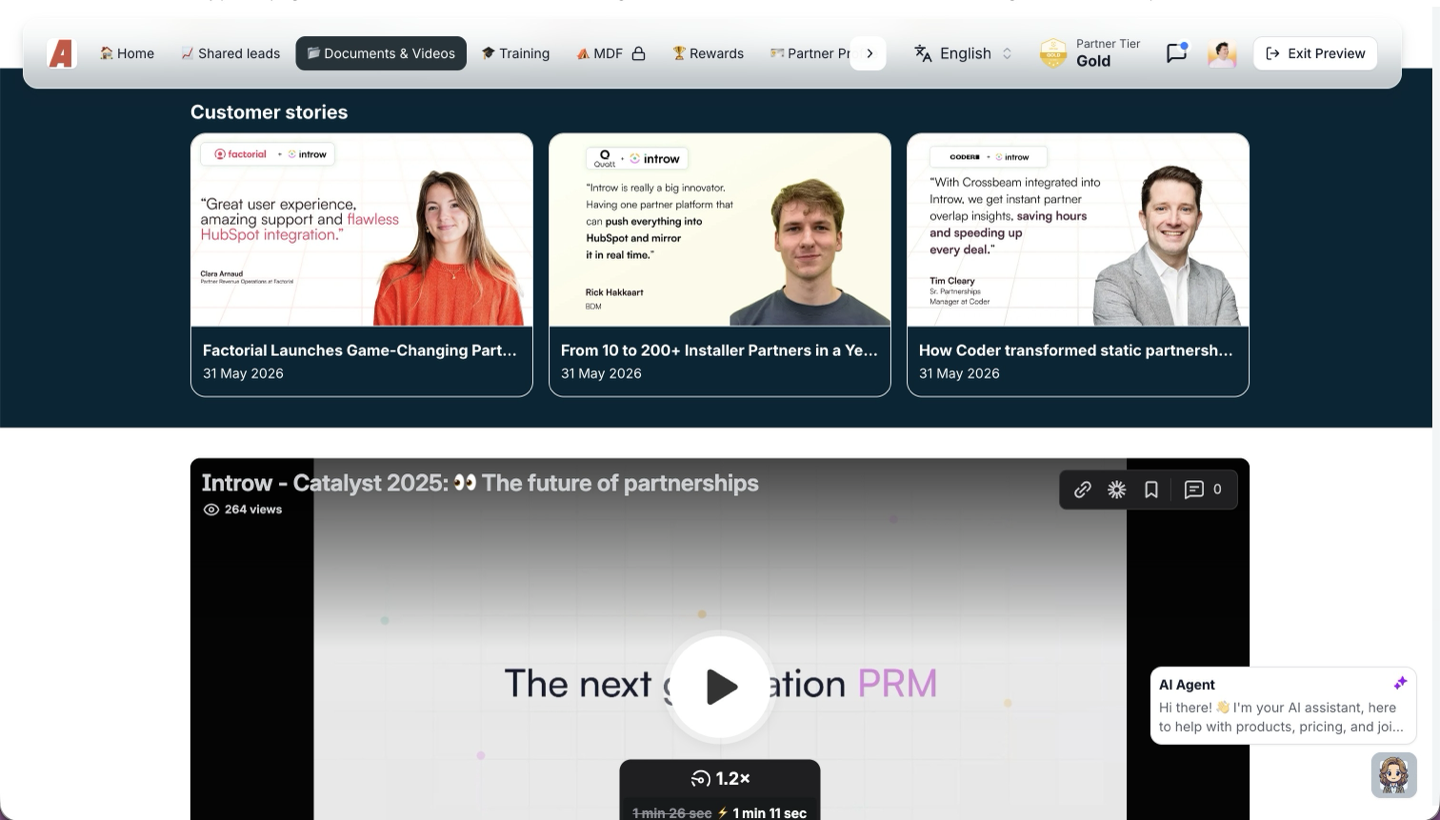Screen dimensions: 1440x820
Task: Open the AI Agent greeting message
Action: point(1283,706)
